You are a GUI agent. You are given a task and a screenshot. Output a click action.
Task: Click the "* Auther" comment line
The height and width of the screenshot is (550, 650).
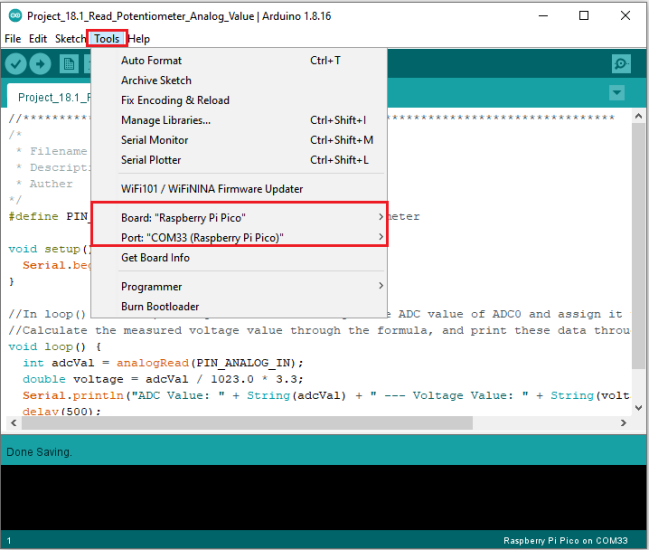click(x=44, y=184)
